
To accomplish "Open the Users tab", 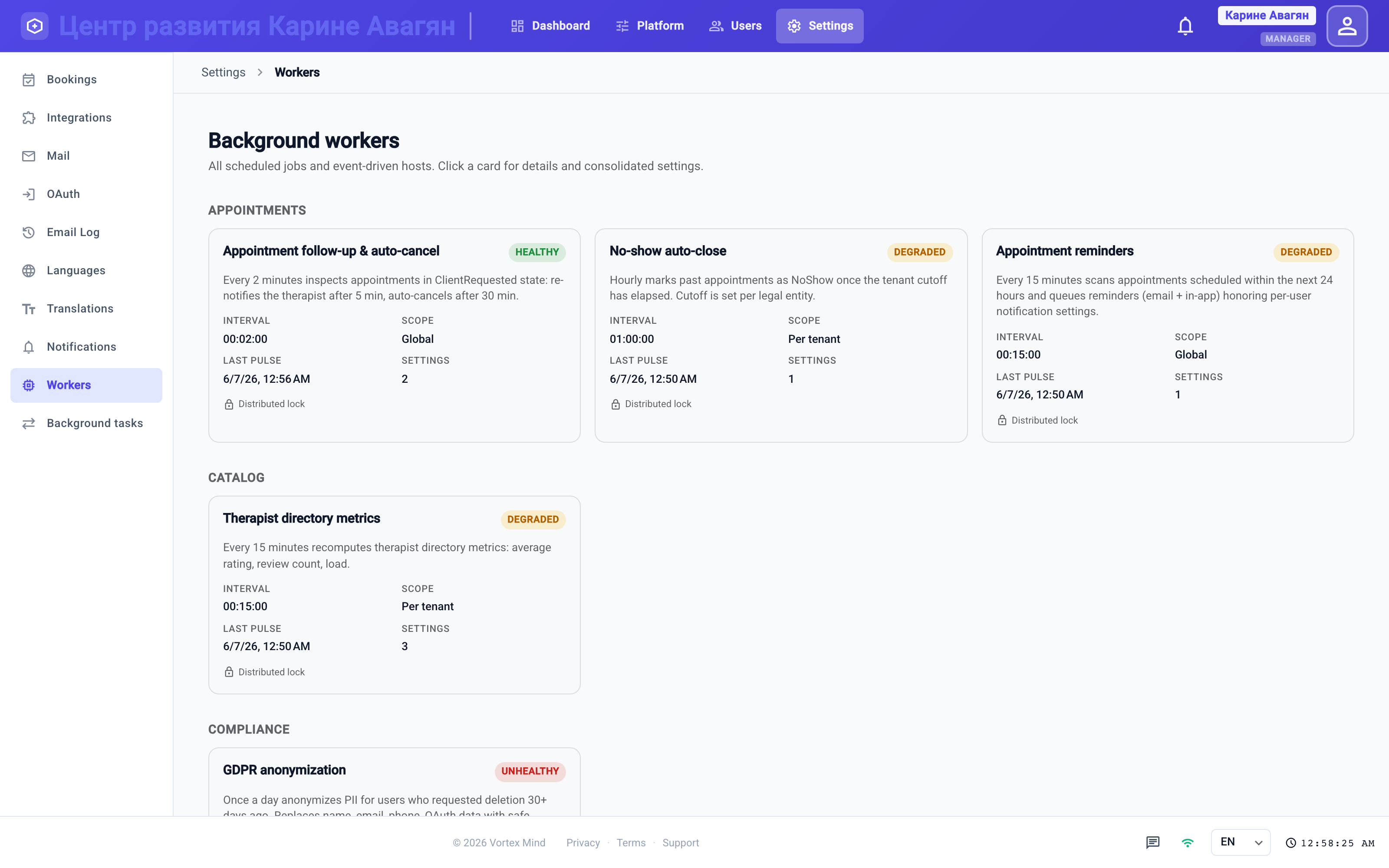I will 735,26.
